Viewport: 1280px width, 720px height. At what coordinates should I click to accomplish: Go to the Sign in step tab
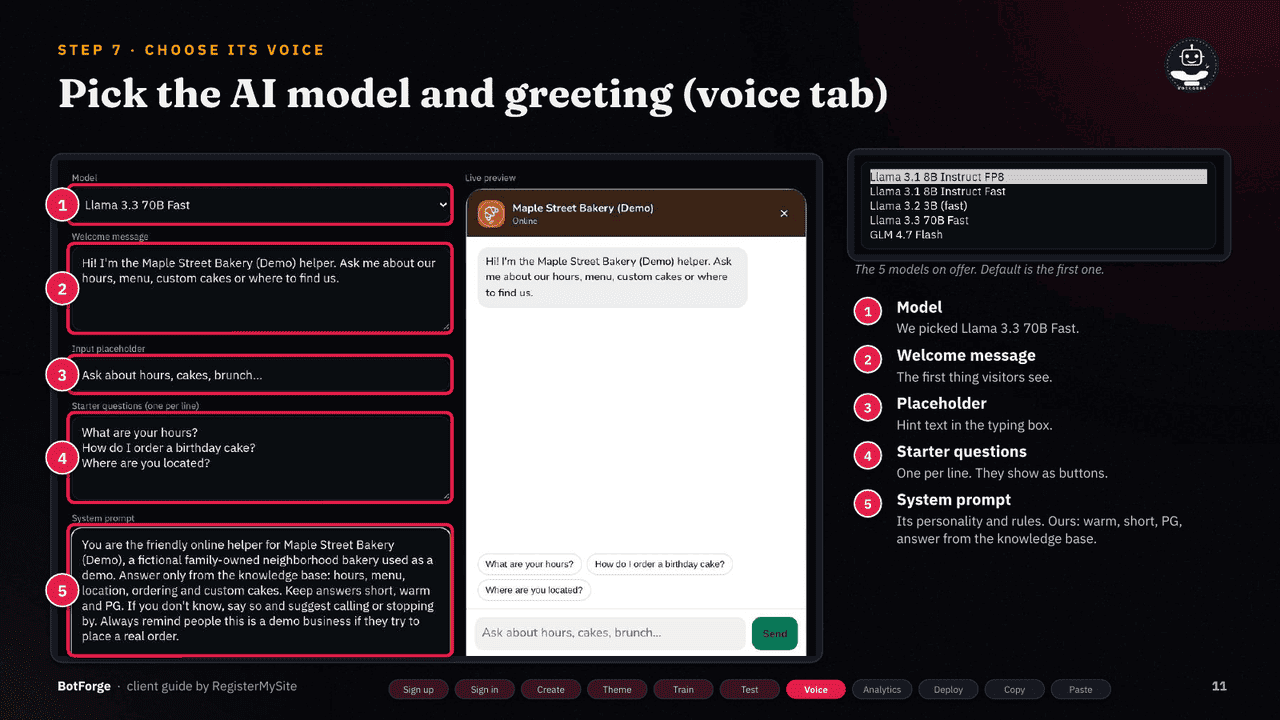pos(484,689)
